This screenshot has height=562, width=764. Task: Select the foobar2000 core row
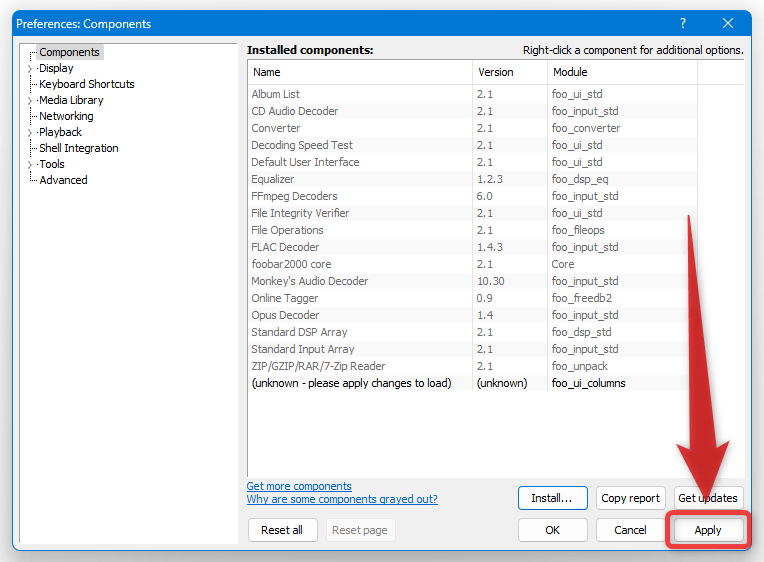click(x=473, y=264)
